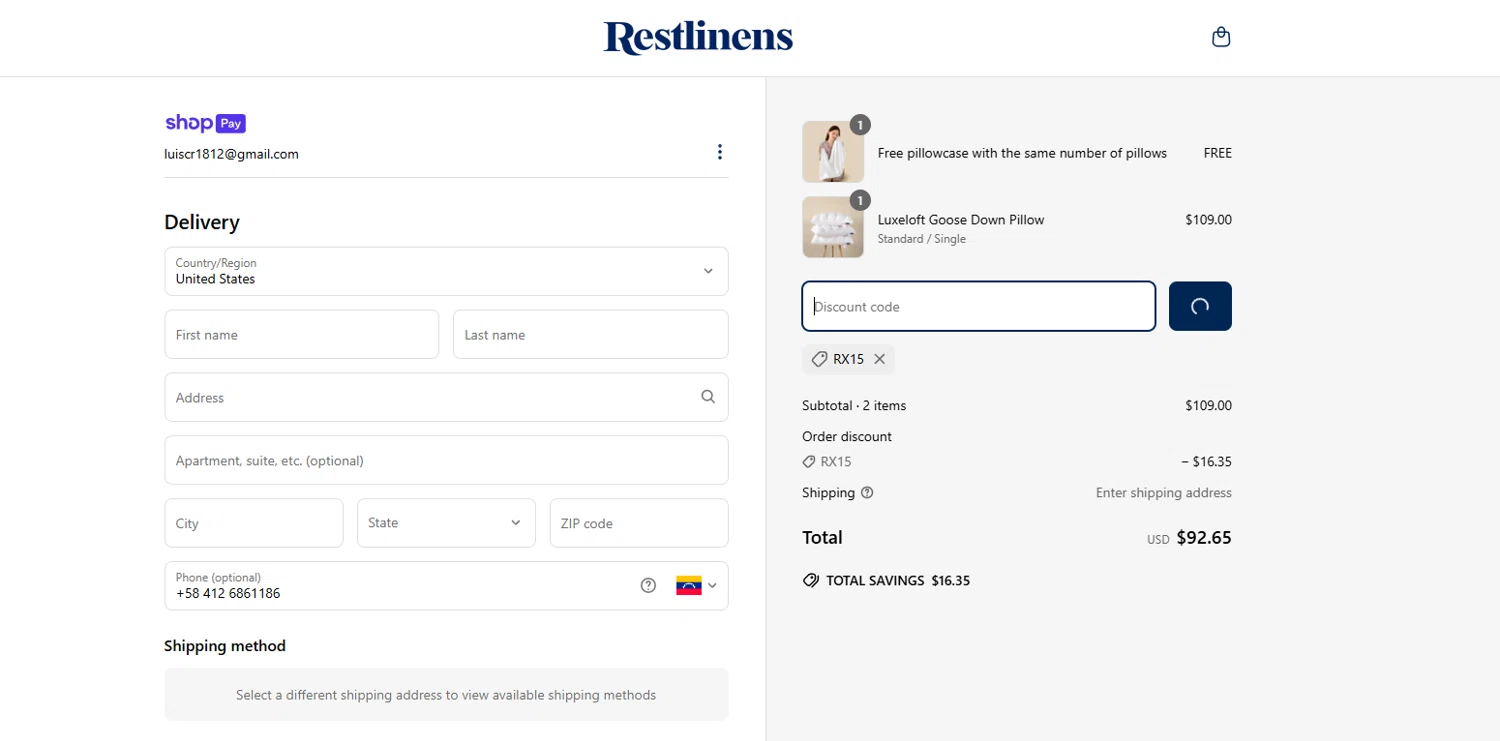Screen dimensions: 1500x741
Task: Click the − $16.35 discount amount
Action: [x=1206, y=462]
